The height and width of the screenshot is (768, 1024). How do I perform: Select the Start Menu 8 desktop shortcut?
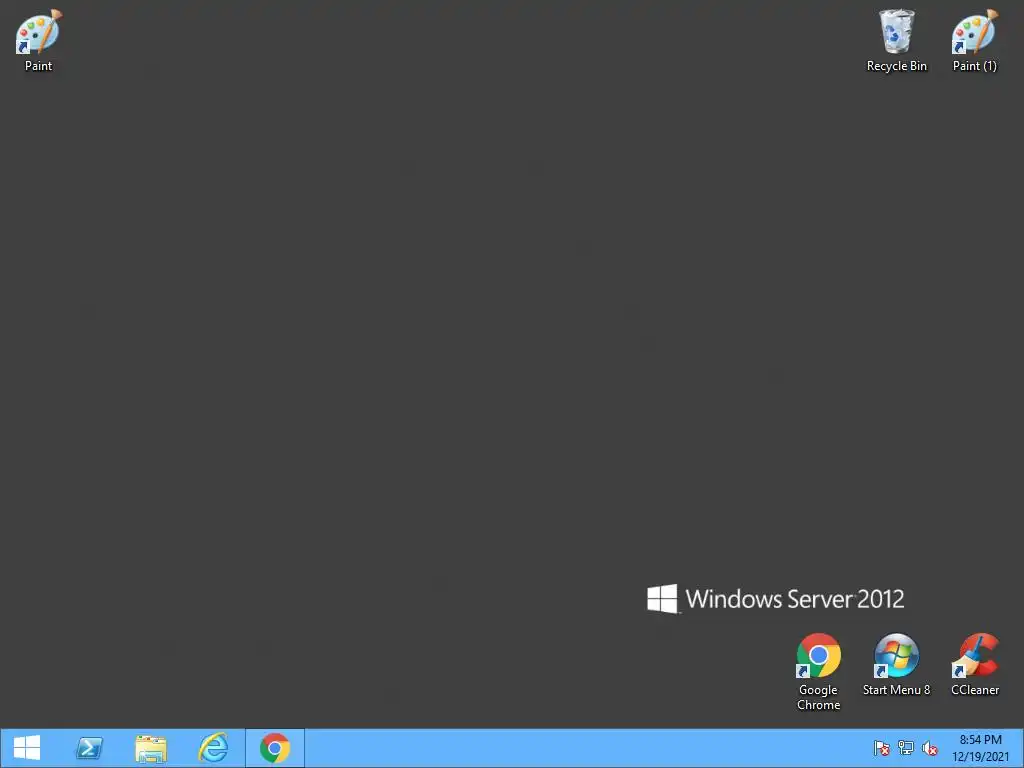coord(896,664)
